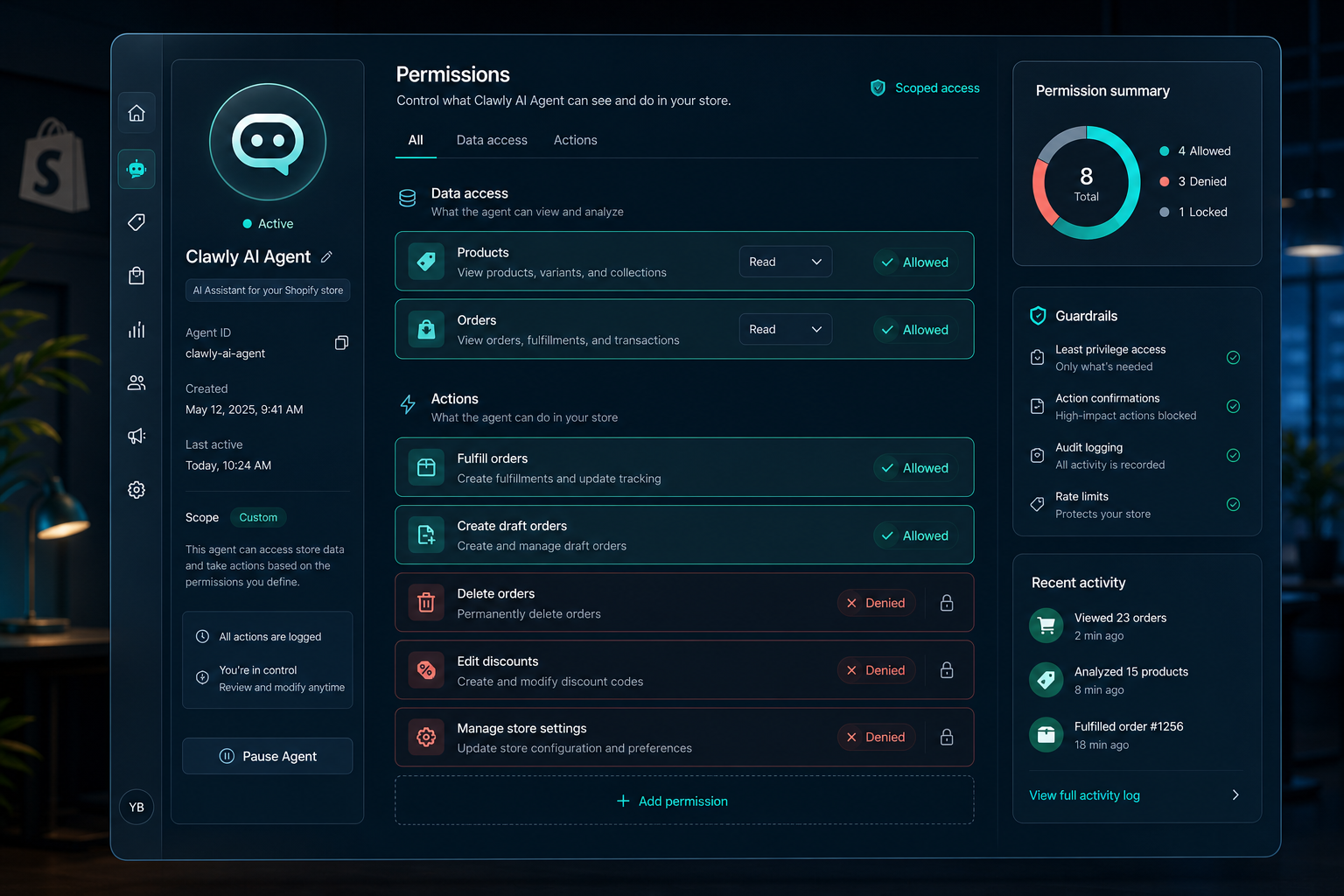Open the Orders Read access dropdown
This screenshot has width=1344, height=896.
(x=786, y=329)
